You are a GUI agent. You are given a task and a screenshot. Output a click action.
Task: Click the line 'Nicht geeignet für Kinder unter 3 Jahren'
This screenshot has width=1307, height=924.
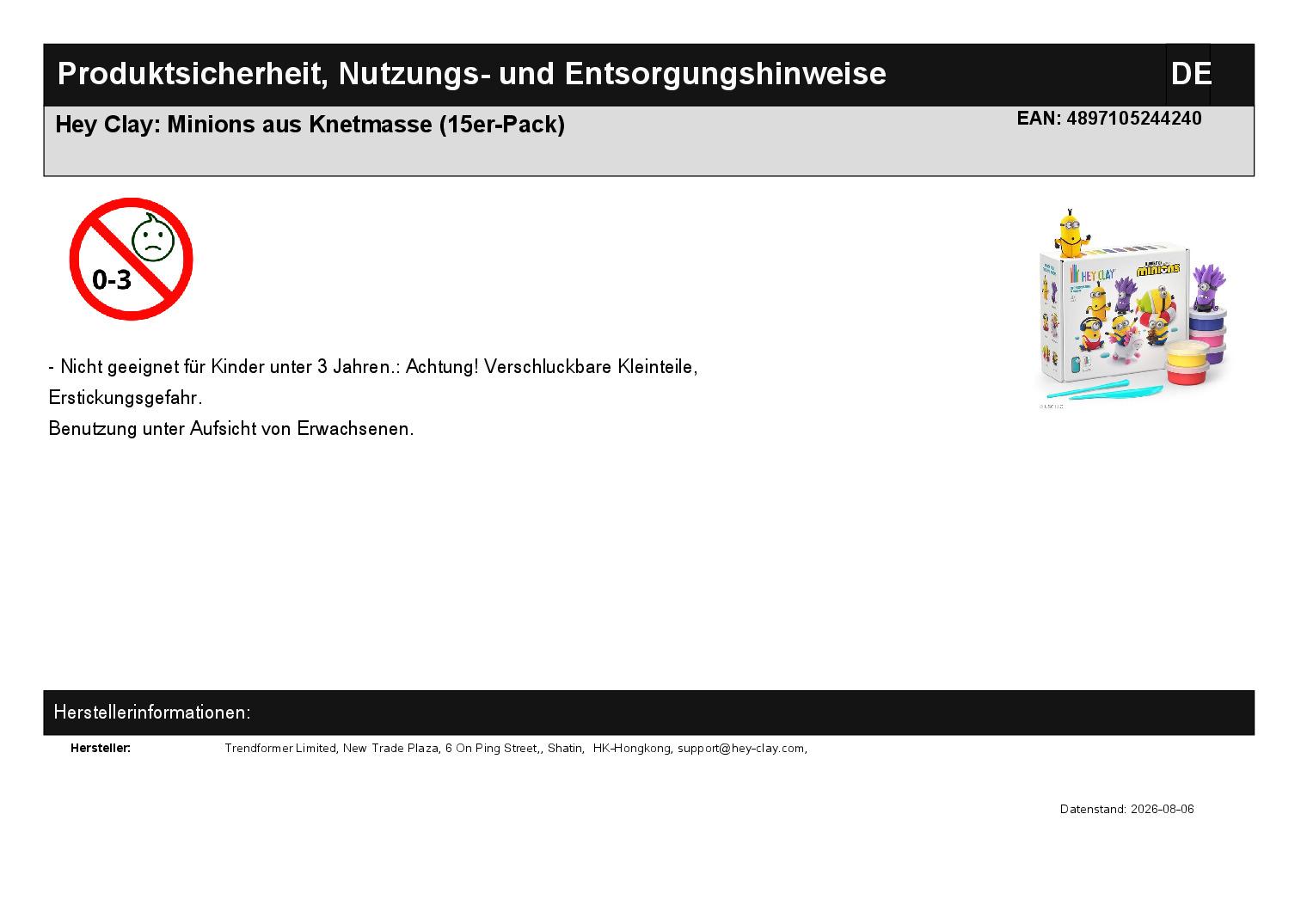click(372, 367)
